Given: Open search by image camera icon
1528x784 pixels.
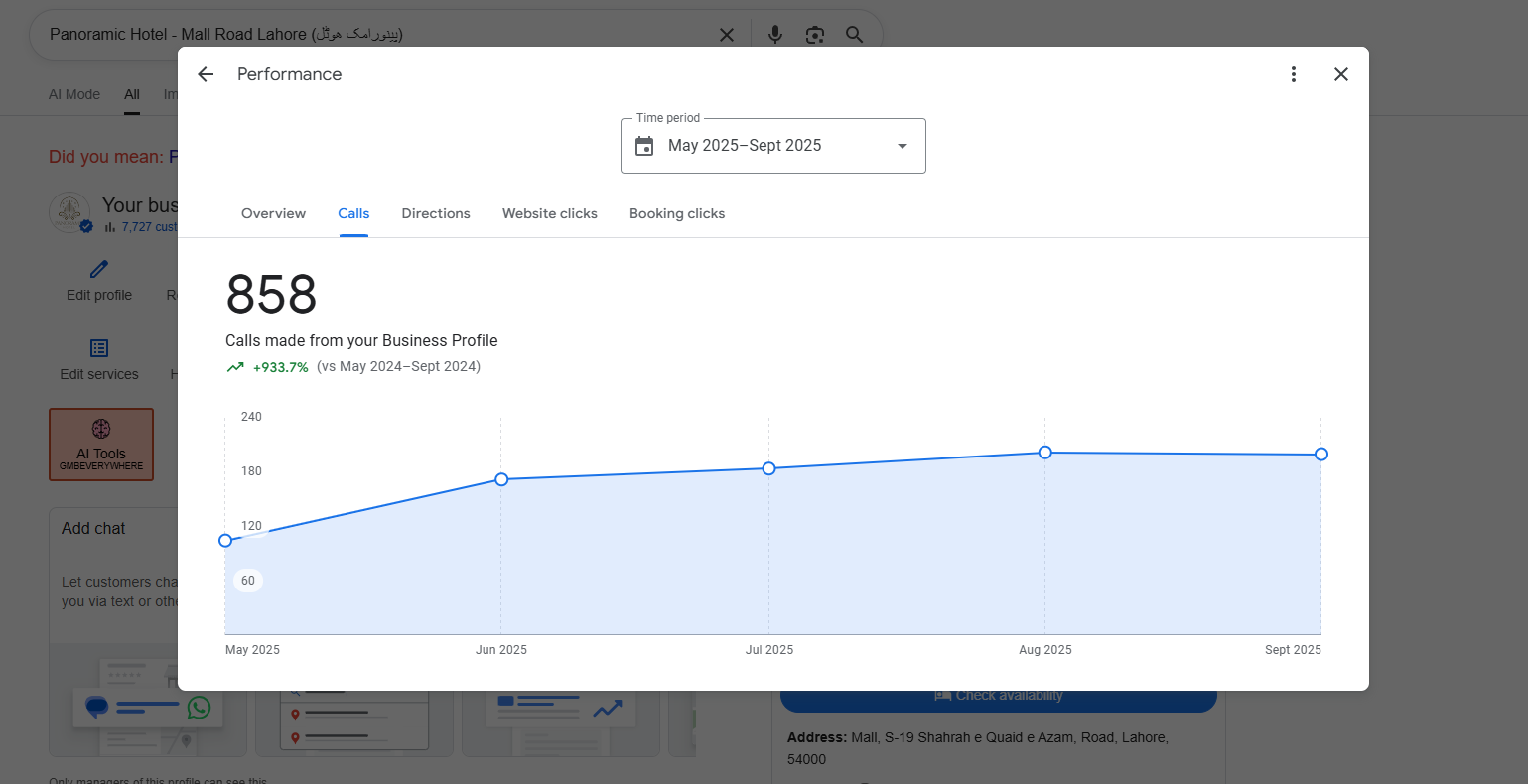Looking at the screenshot, I should pos(814,35).
